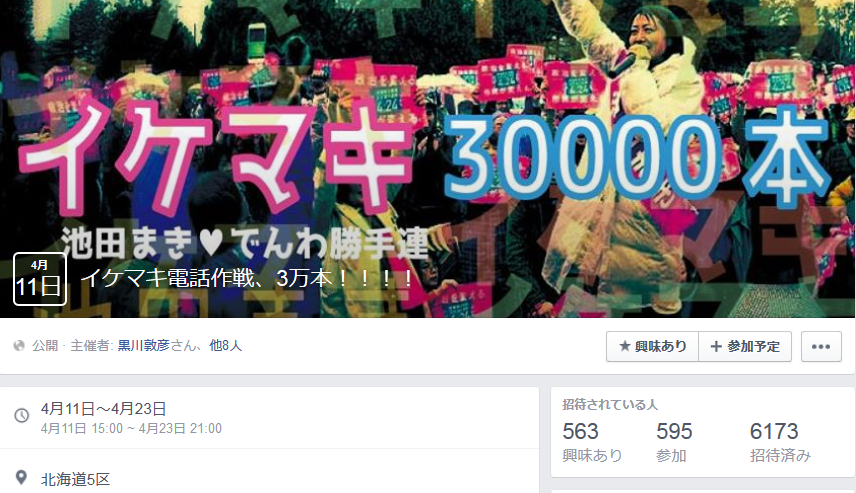Click the location pin icon

(x=21, y=478)
